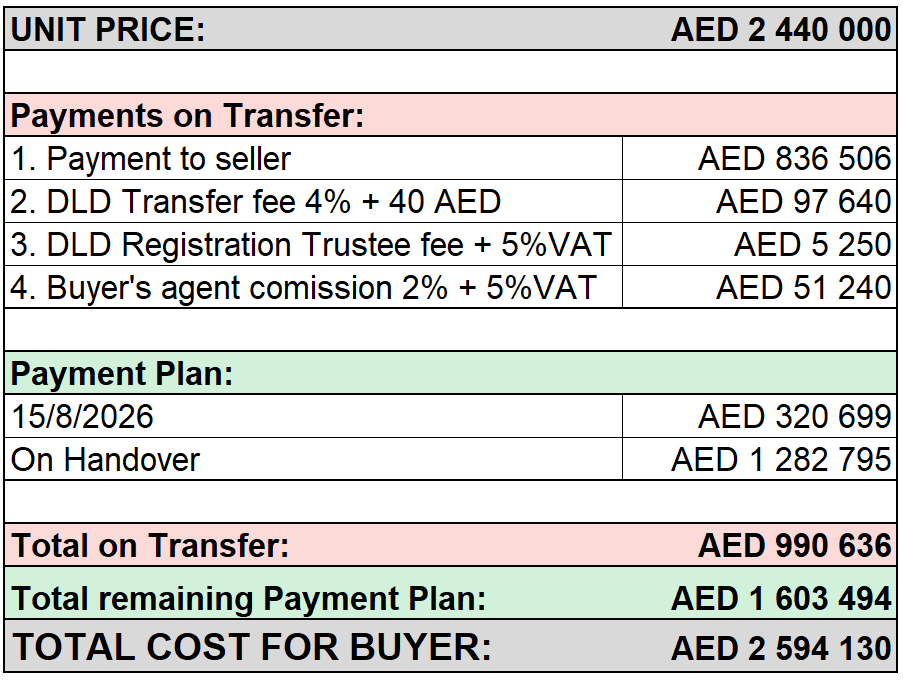Click the Total remaining Payment Plan label
The image size is (903, 680).
coord(248,598)
